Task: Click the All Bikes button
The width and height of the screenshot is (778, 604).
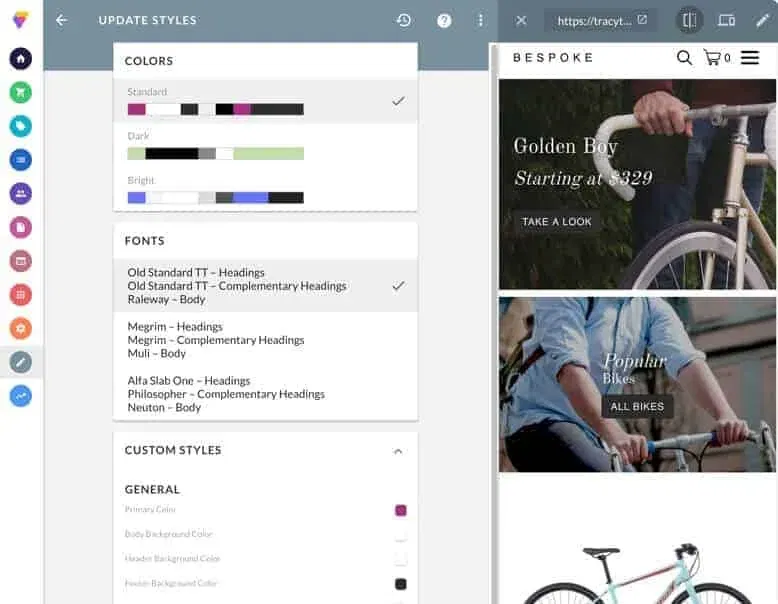Action: point(637,406)
